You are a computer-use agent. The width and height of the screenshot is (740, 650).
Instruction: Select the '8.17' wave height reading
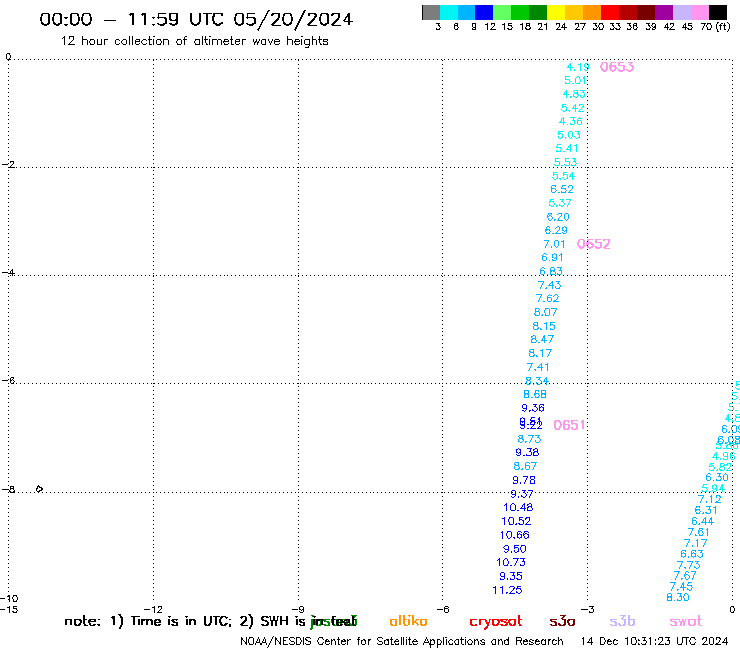[x=540, y=353]
